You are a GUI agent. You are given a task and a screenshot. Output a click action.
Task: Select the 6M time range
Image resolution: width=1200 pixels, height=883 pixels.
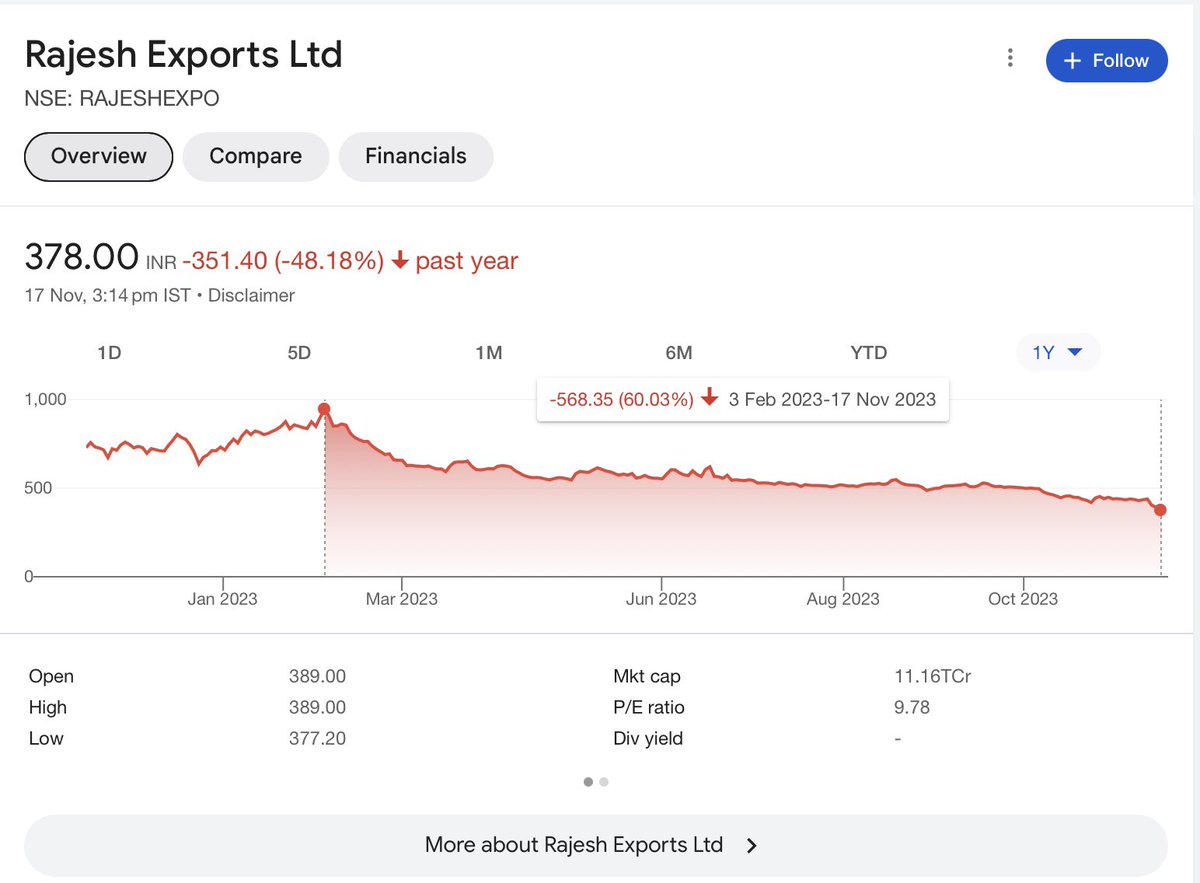pos(678,352)
